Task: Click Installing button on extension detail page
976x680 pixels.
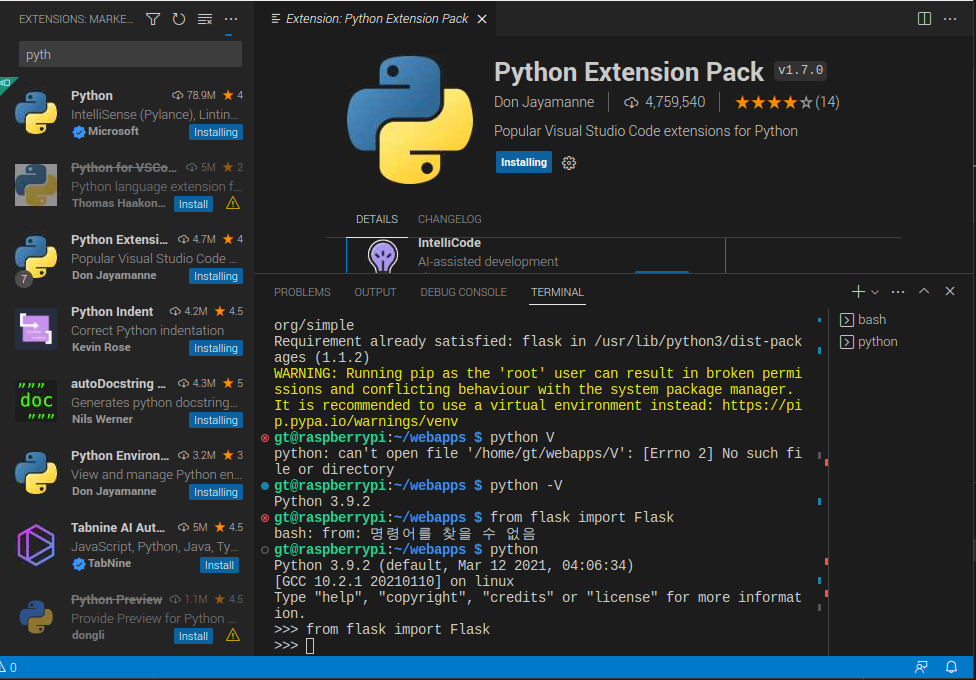Action: click(x=523, y=162)
